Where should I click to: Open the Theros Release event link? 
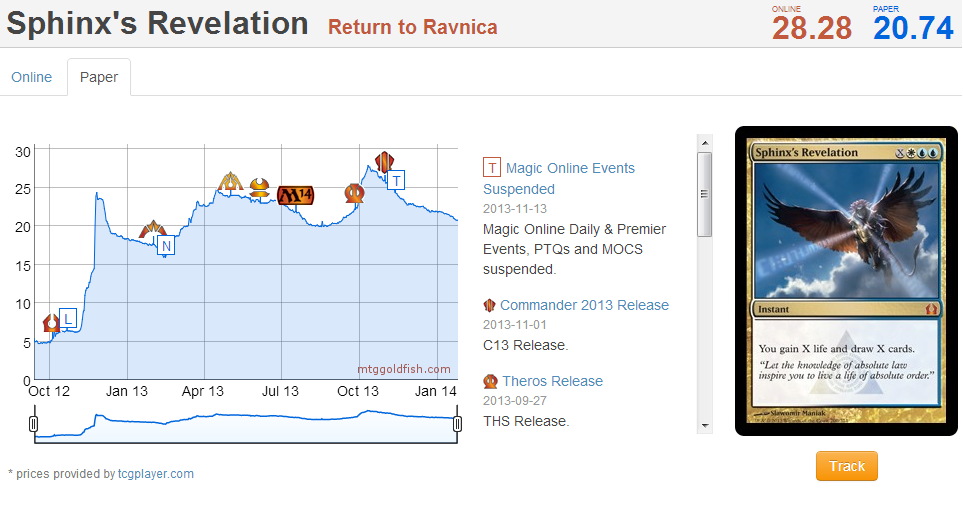(552, 381)
